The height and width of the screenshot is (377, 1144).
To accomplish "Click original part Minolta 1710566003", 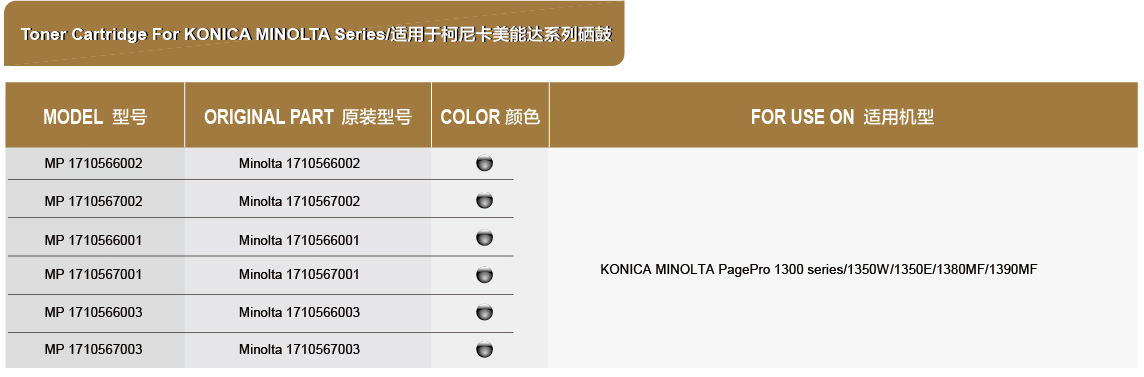I will [299, 312].
